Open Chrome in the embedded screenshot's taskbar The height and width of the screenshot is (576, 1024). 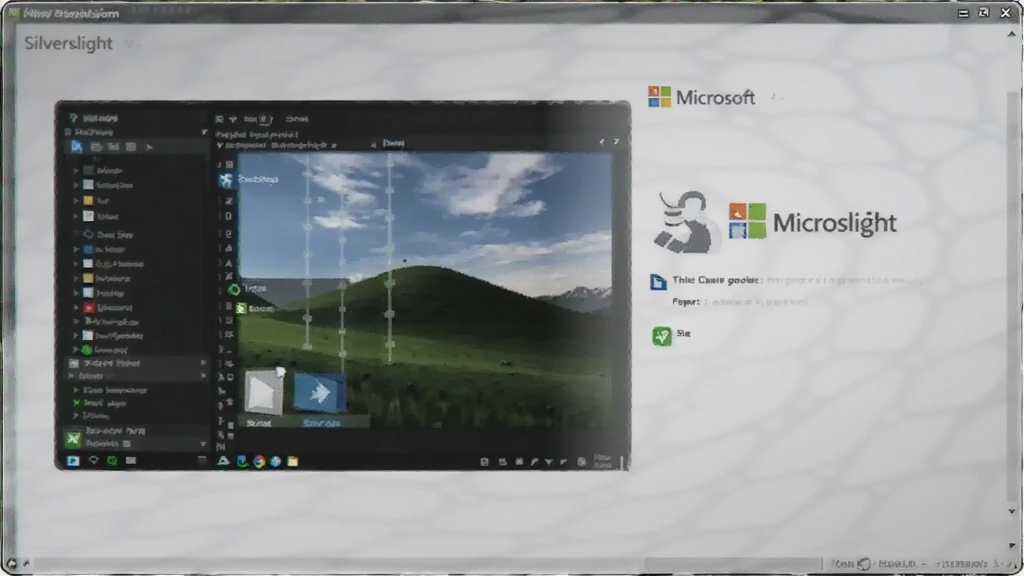259,461
